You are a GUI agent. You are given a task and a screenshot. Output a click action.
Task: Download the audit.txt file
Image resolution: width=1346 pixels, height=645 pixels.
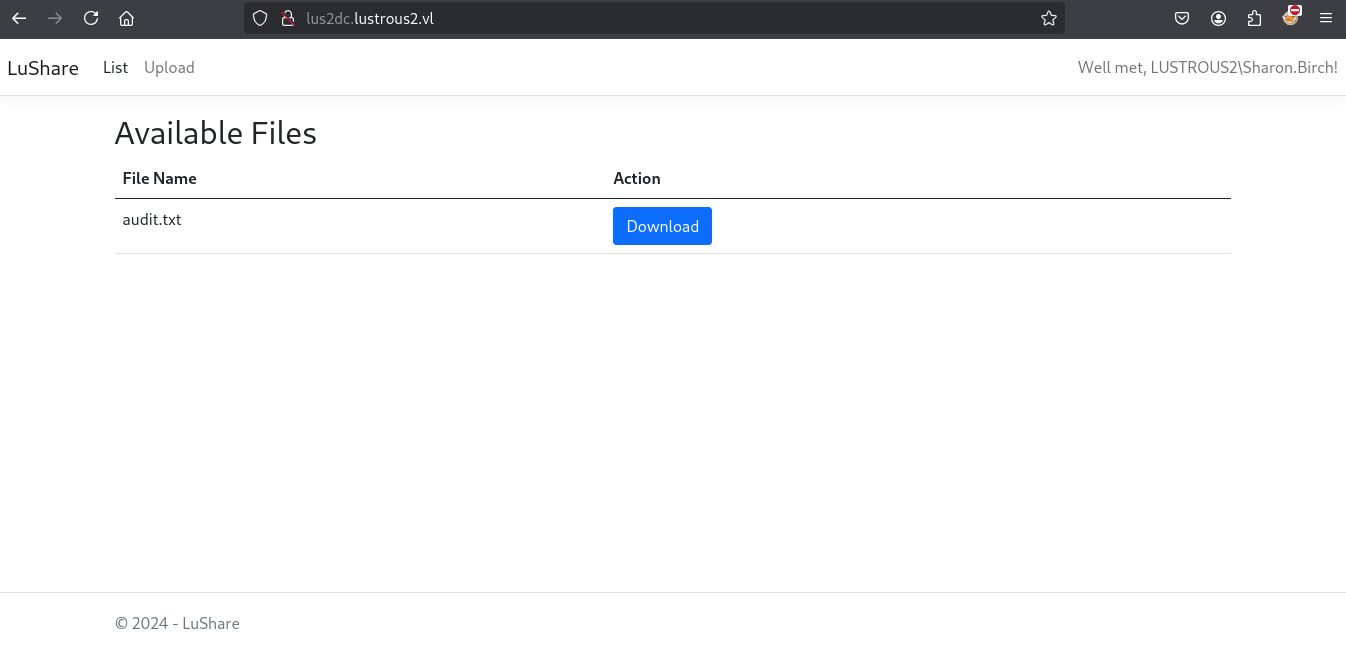662,226
